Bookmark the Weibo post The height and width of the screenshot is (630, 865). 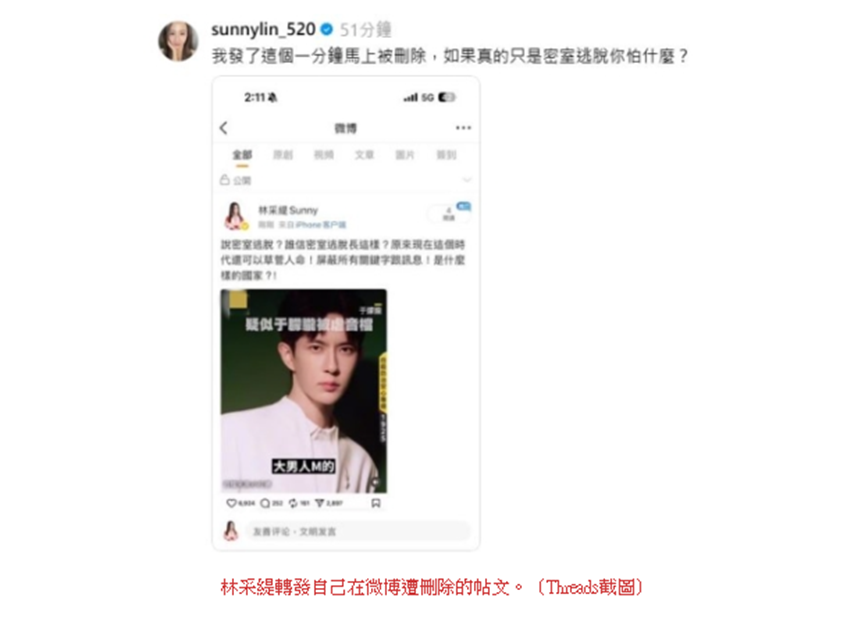[x=376, y=503]
